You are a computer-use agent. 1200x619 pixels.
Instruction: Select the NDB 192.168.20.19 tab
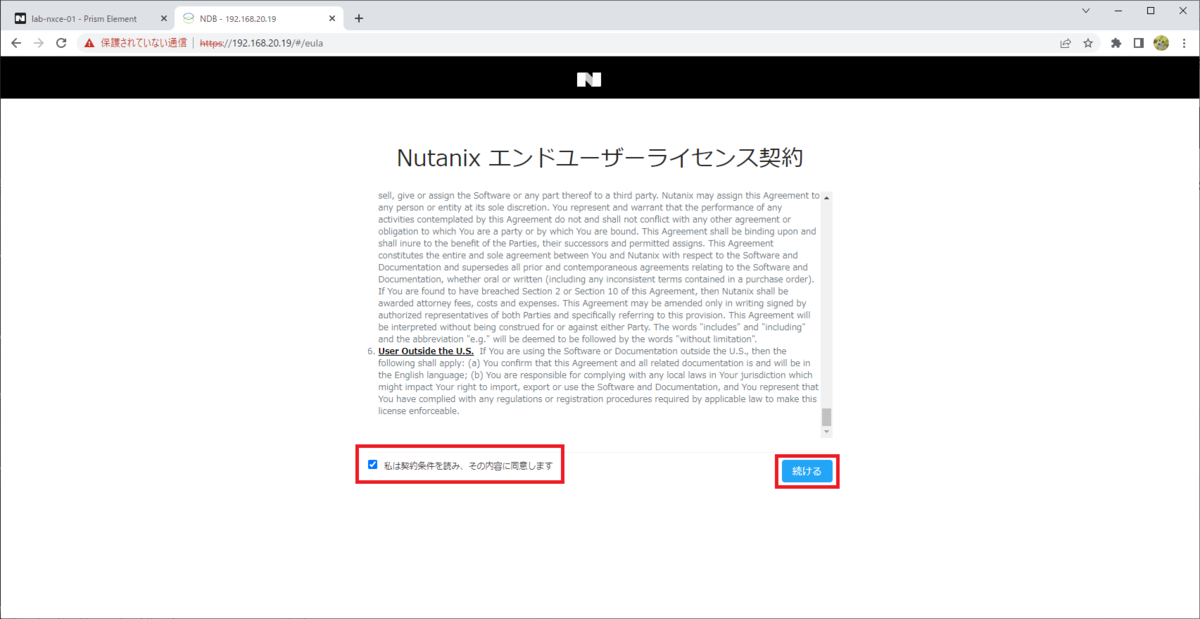point(258,18)
